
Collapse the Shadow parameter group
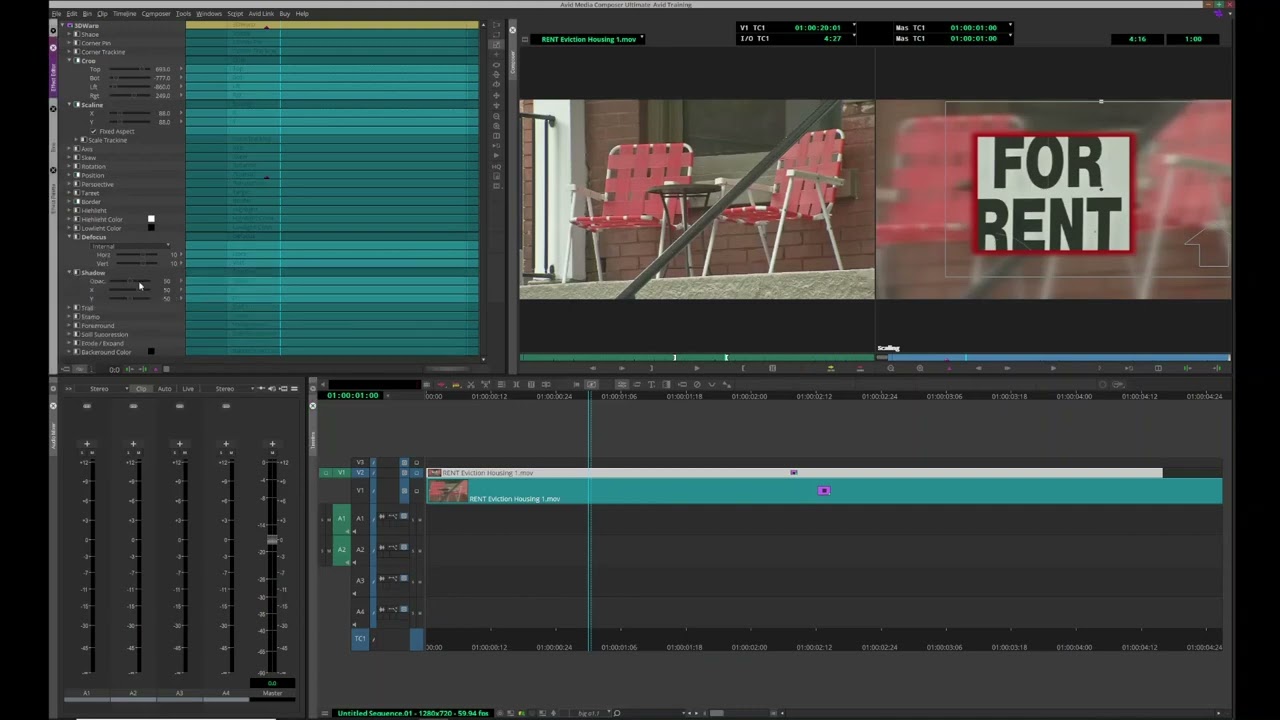coord(69,272)
